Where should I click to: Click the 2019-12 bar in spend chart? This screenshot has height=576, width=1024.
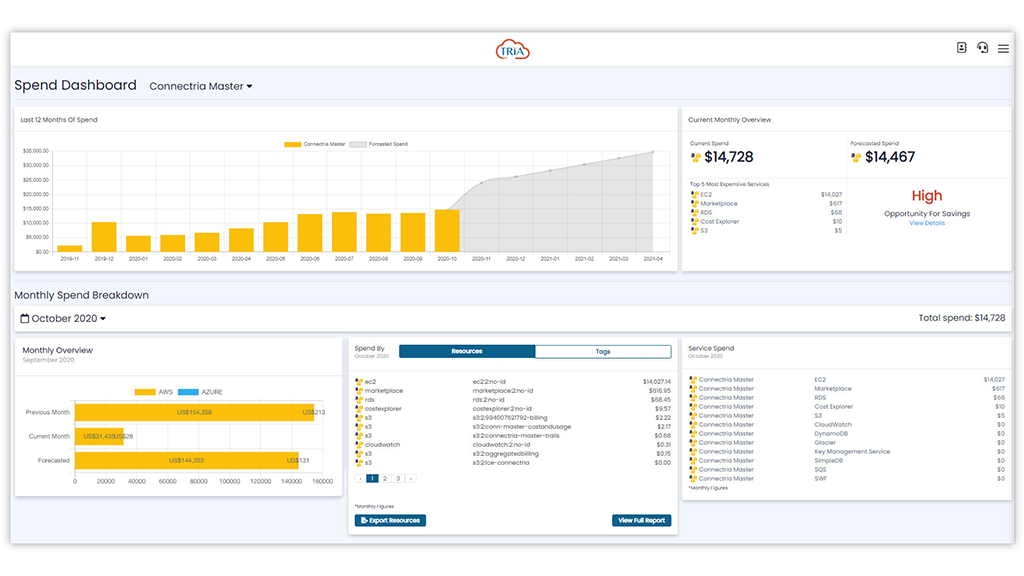coord(104,237)
